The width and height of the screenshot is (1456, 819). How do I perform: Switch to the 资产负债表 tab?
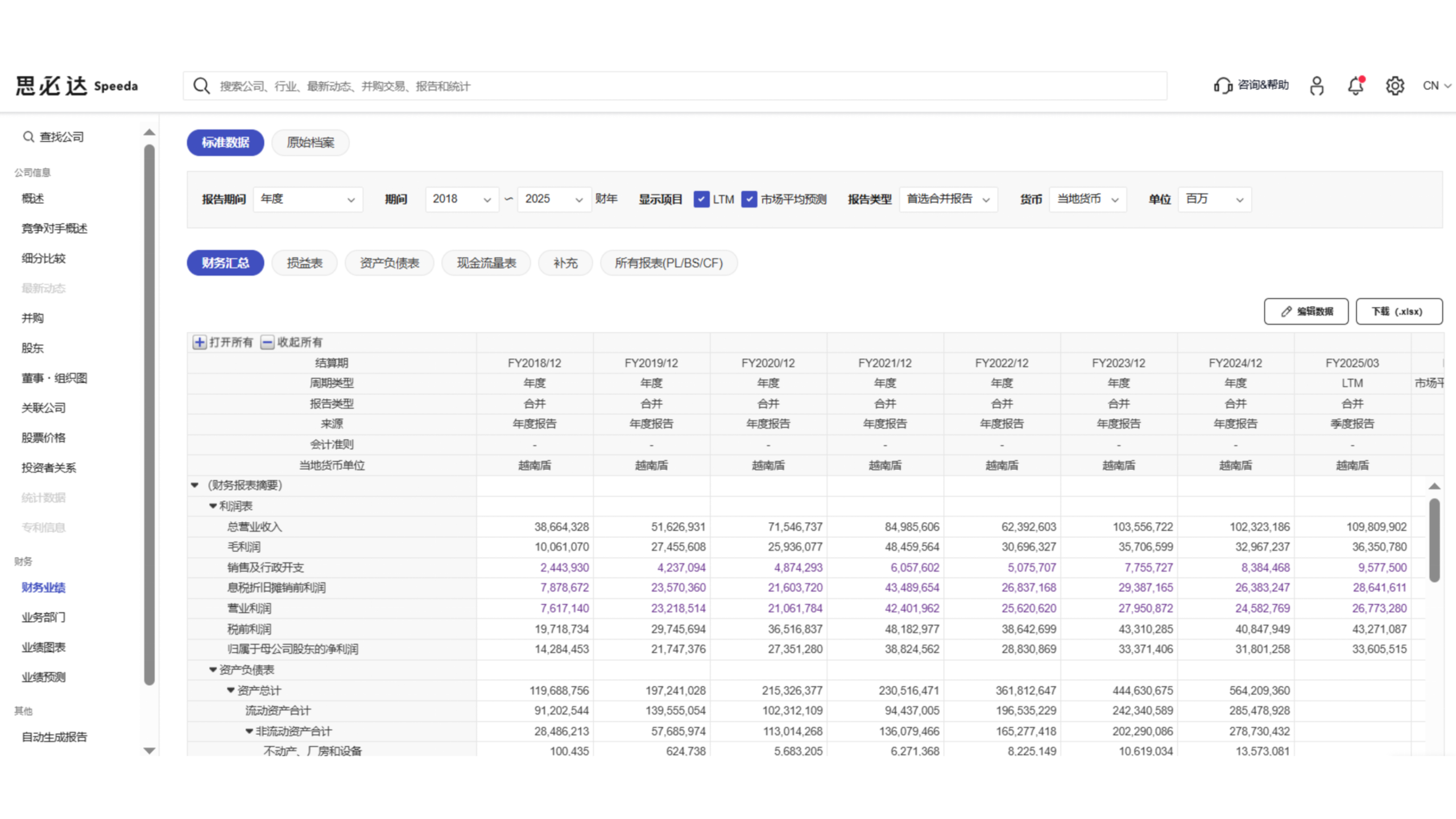(x=390, y=263)
